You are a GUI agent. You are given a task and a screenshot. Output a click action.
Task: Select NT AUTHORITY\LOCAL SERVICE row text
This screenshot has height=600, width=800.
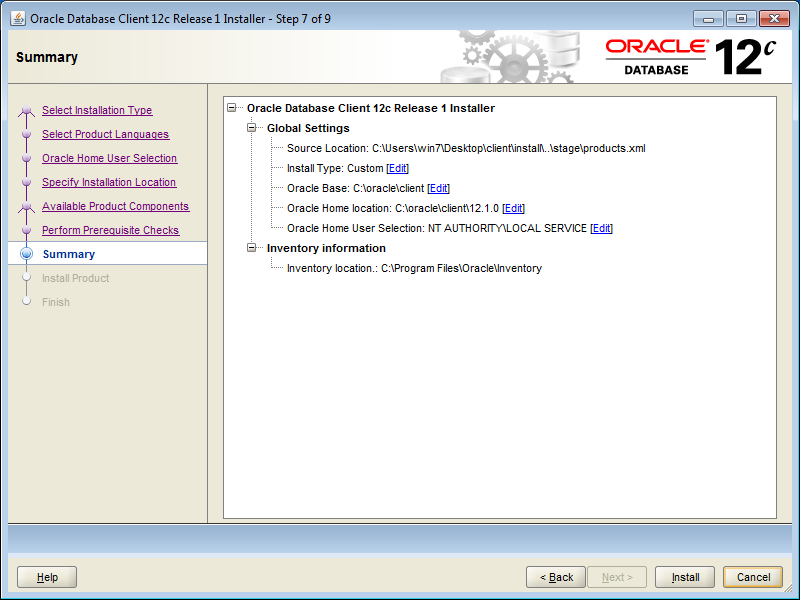tap(437, 228)
